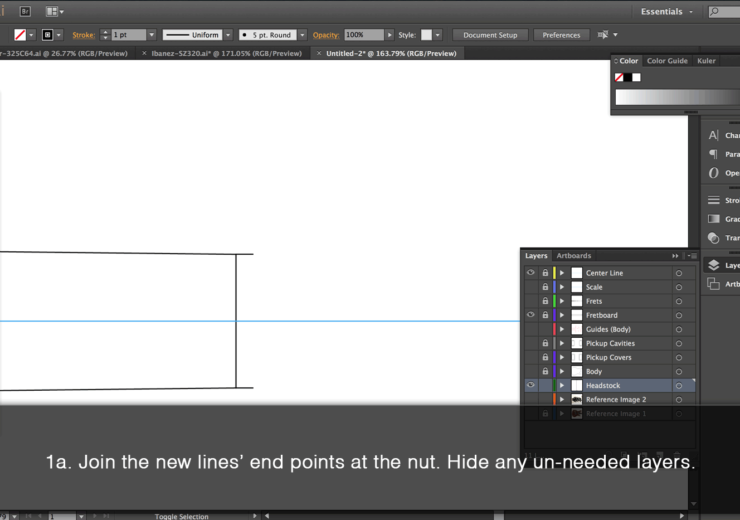Open the Paragraph panel icon
Screen dimensions: 740x520
pos(714,154)
